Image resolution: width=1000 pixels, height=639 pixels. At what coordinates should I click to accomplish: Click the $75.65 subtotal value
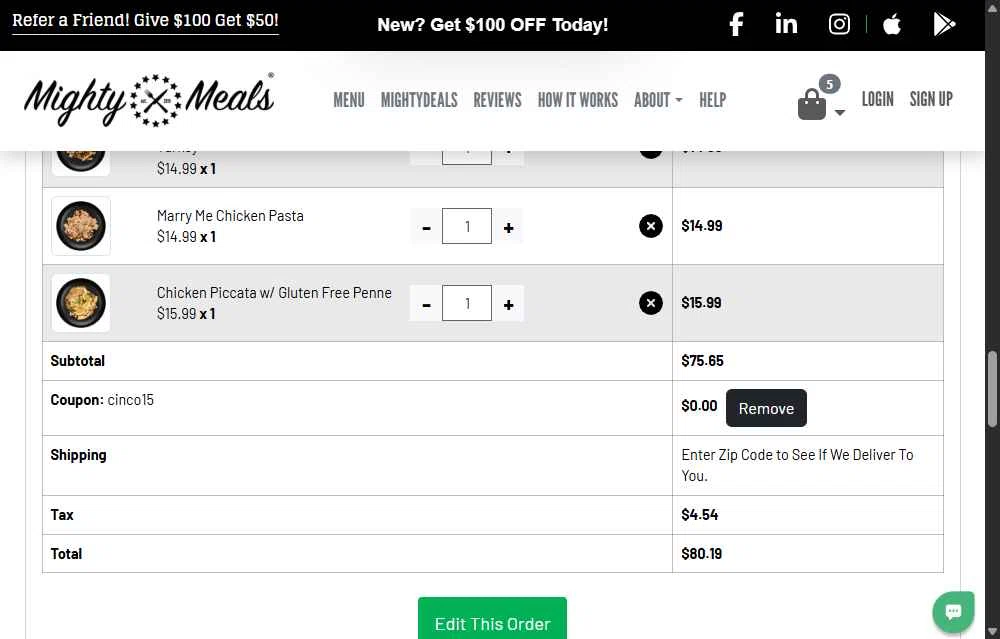click(702, 361)
